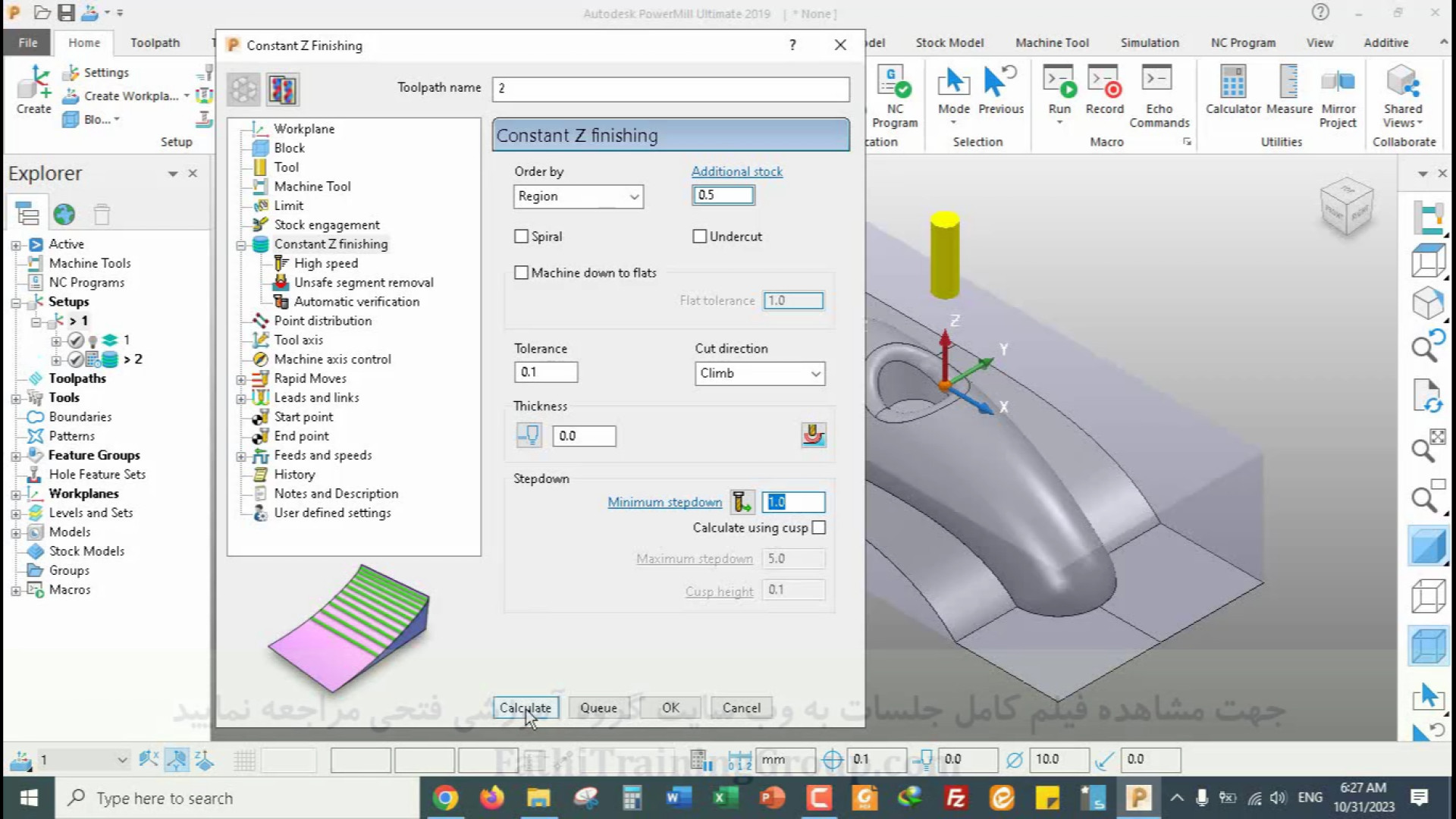The image size is (1456, 819).
Task: Click the Calculate button
Action: [x=526, y=708]
